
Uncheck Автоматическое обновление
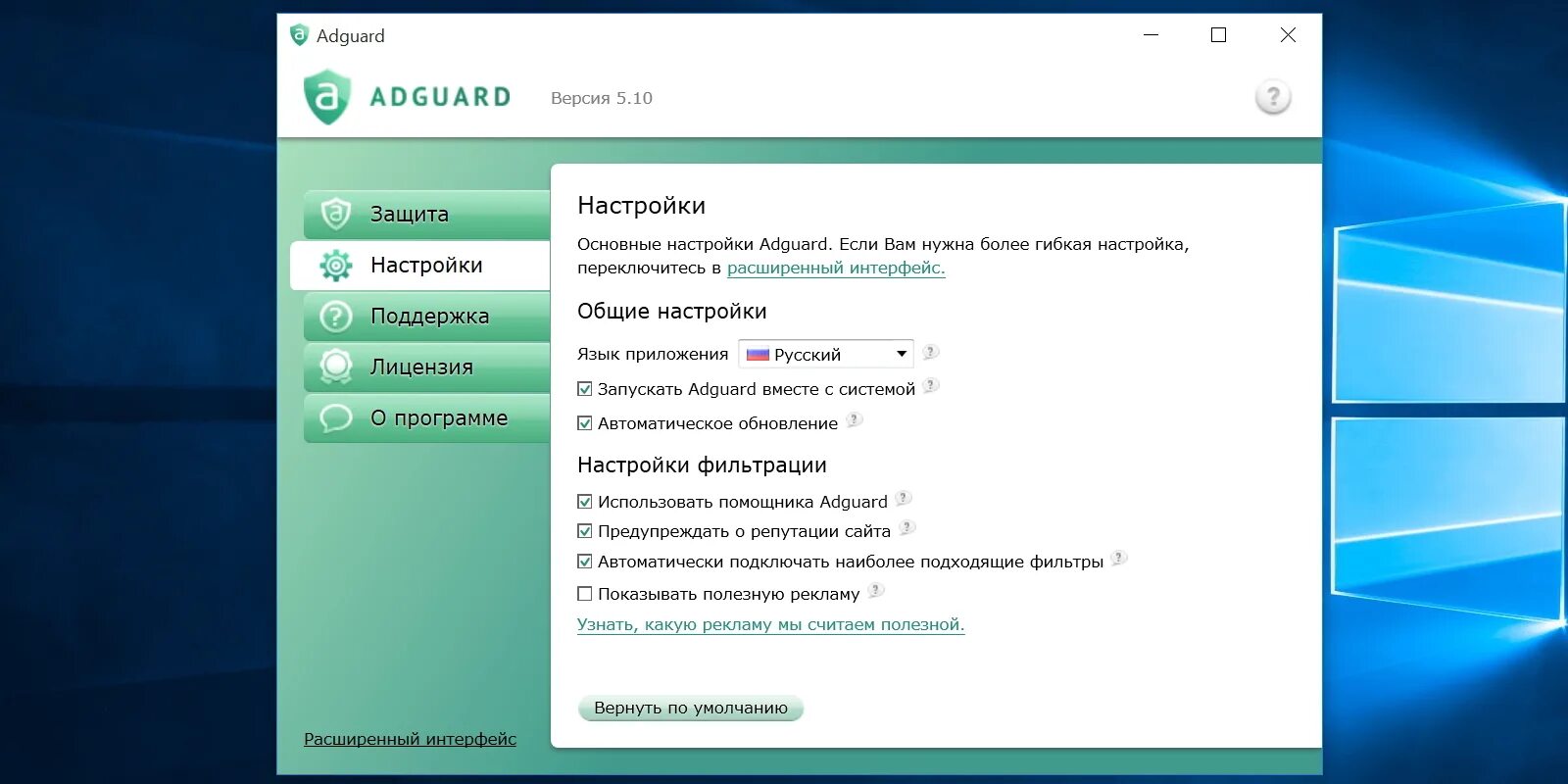click(x=585, y=423)
